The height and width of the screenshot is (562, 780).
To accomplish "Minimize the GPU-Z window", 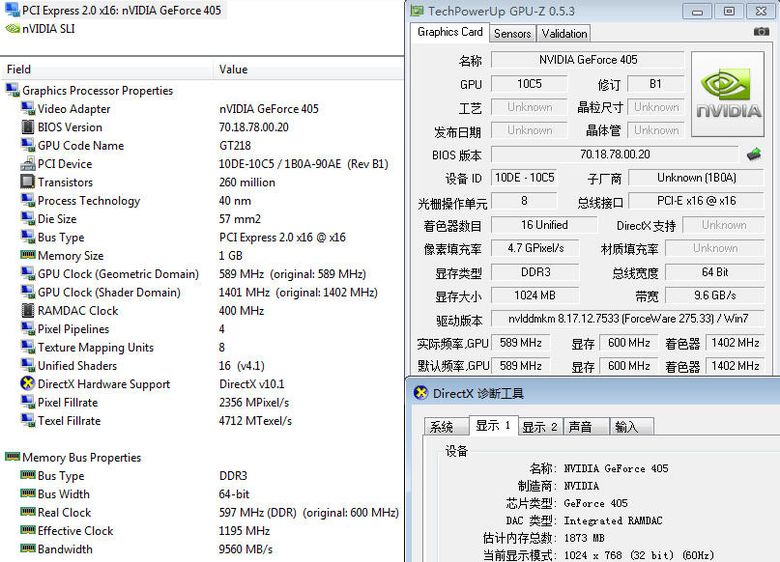I will pyautogui.click(x=697, y=11).
